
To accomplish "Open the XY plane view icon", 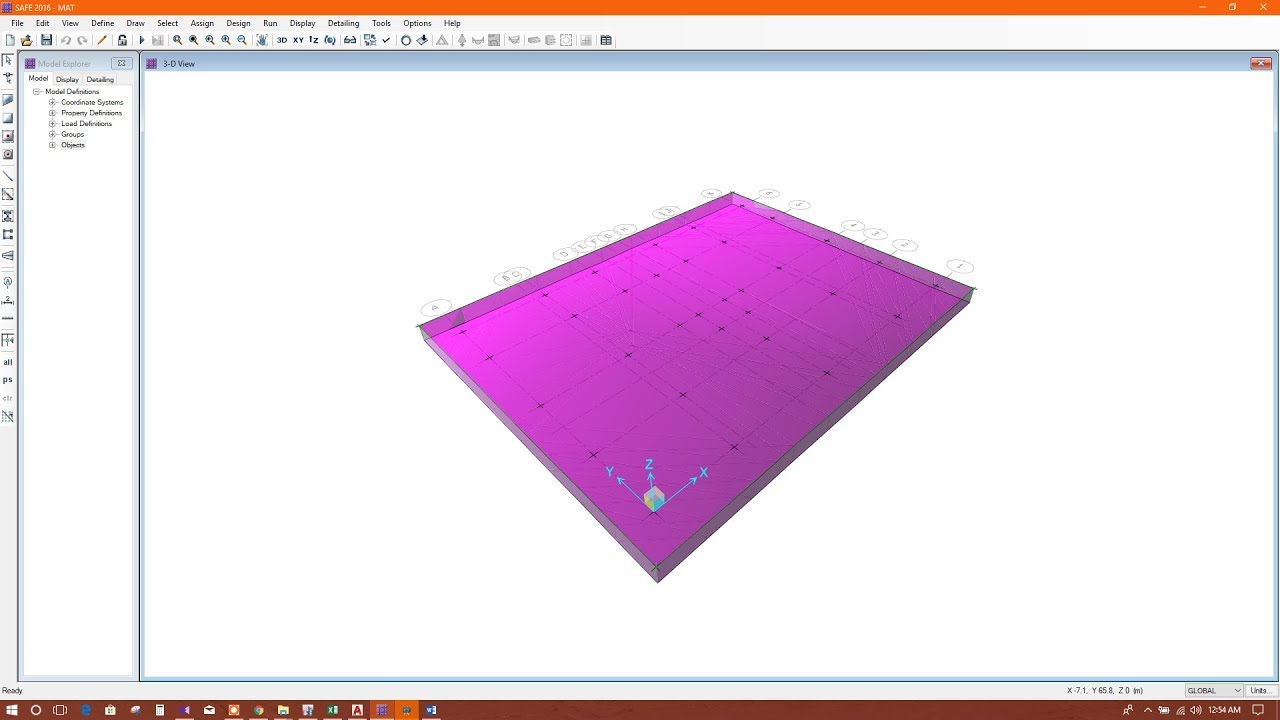I will (x=298, y=40).
